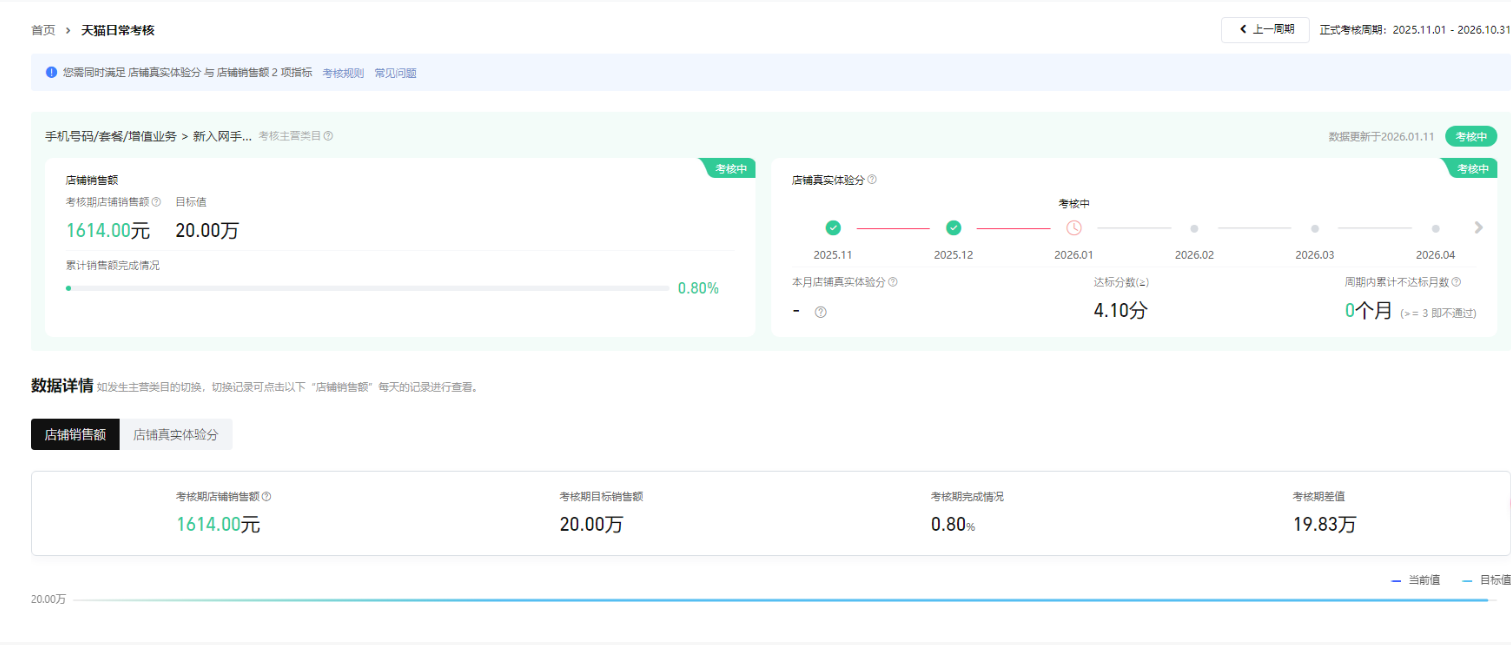Click help icon next to 考核主营类目
1511x645 pixels.
pos(328,136)
